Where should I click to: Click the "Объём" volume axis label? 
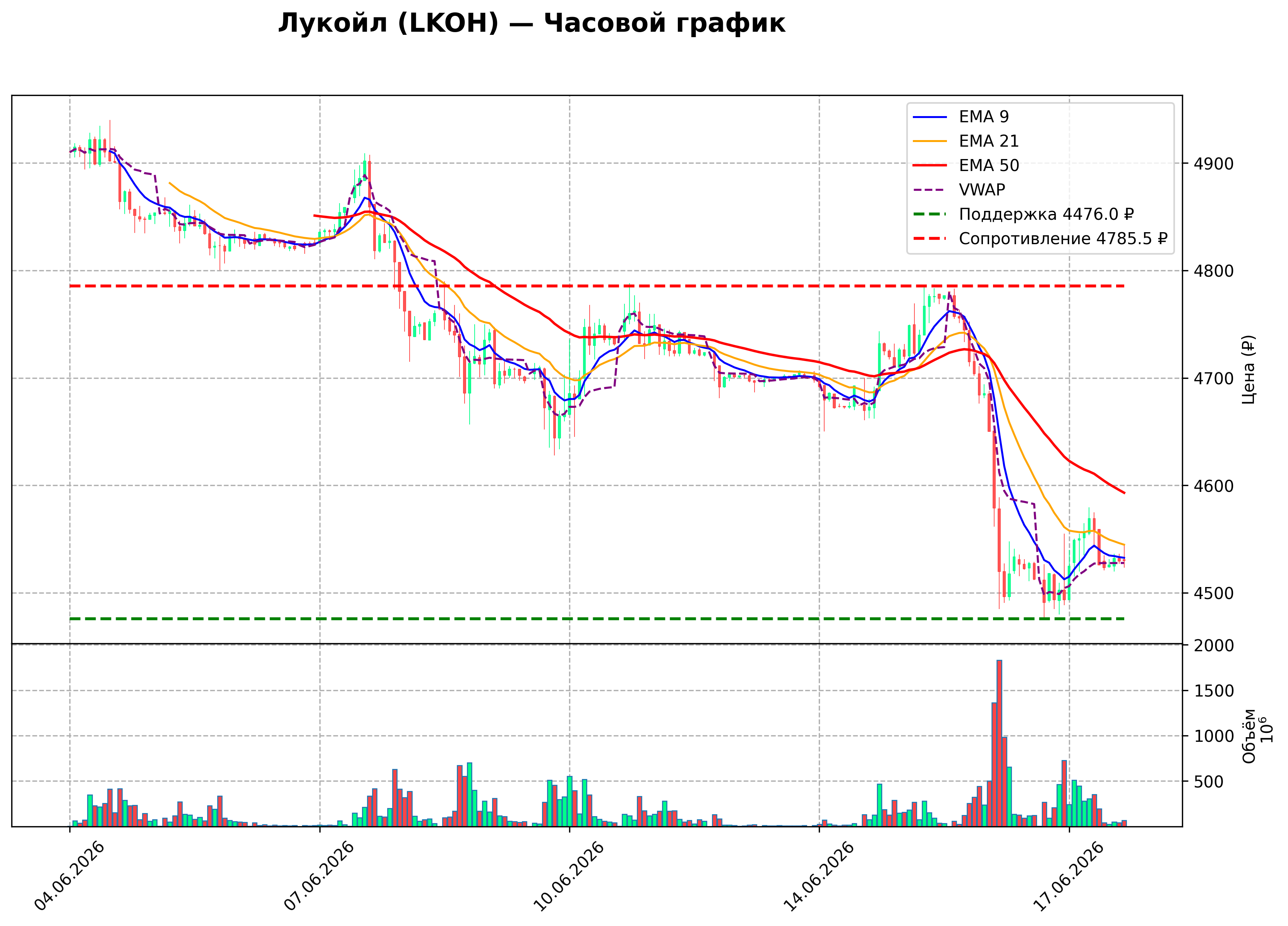[x=1249, y=736]
